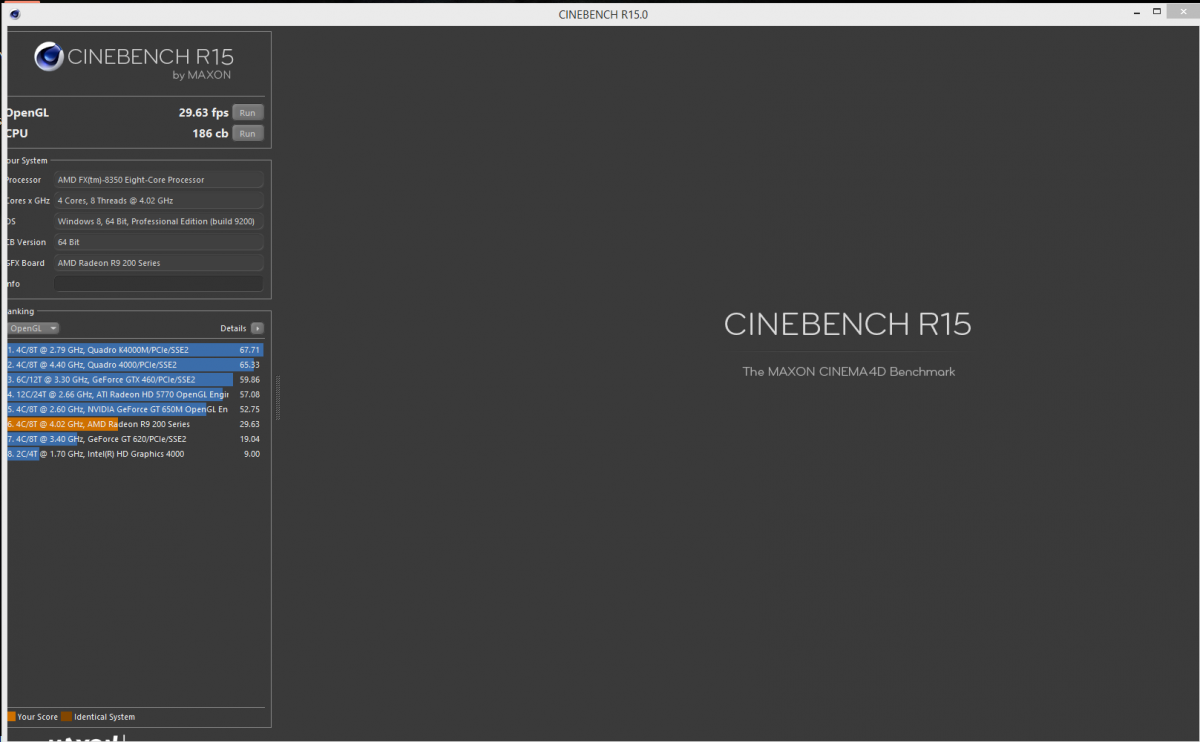This screenshot has height=742, width=1200.
Task: Maximize the Cinebench window
Action: pos(1157,12)
